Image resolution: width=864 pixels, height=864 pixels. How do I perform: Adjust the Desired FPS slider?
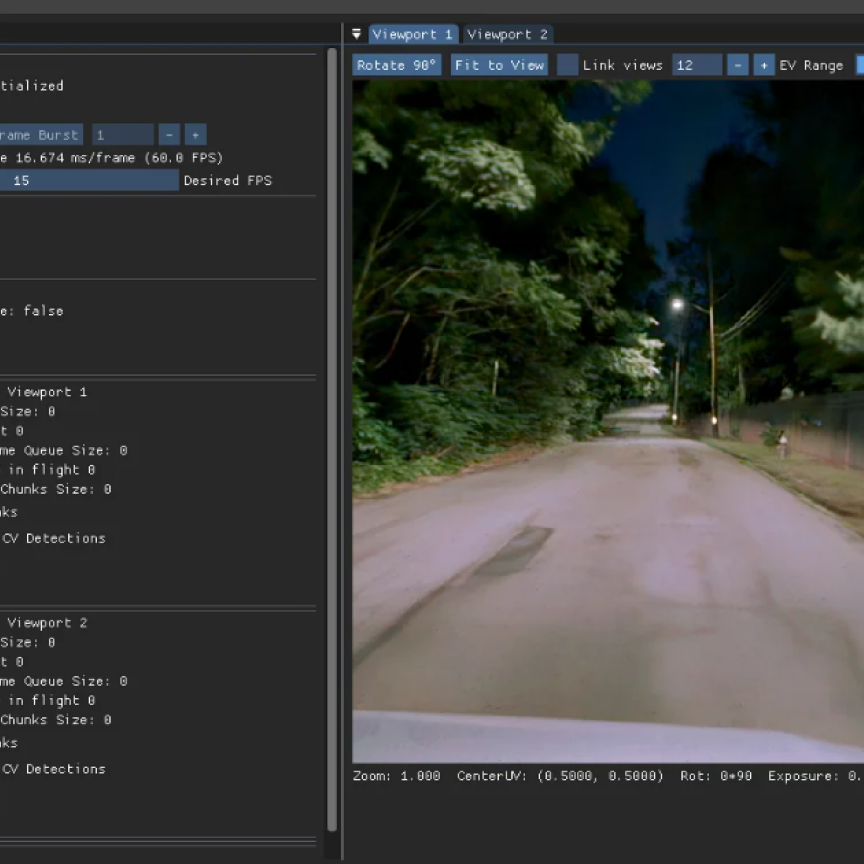tap(90, 180)
